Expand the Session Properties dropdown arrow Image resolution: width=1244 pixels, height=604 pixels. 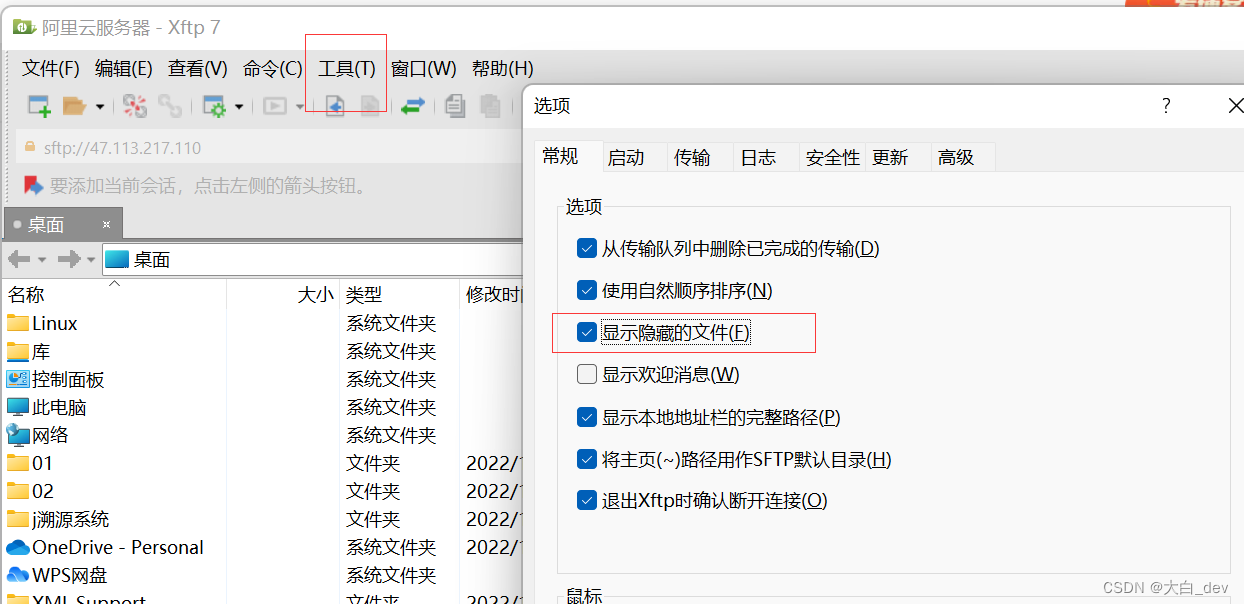tap(239, 106)
